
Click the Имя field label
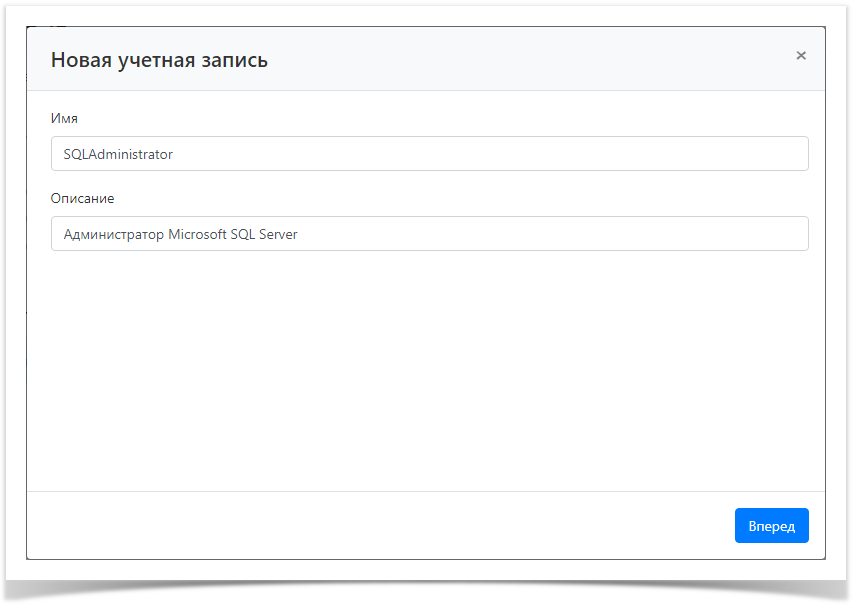63,118
